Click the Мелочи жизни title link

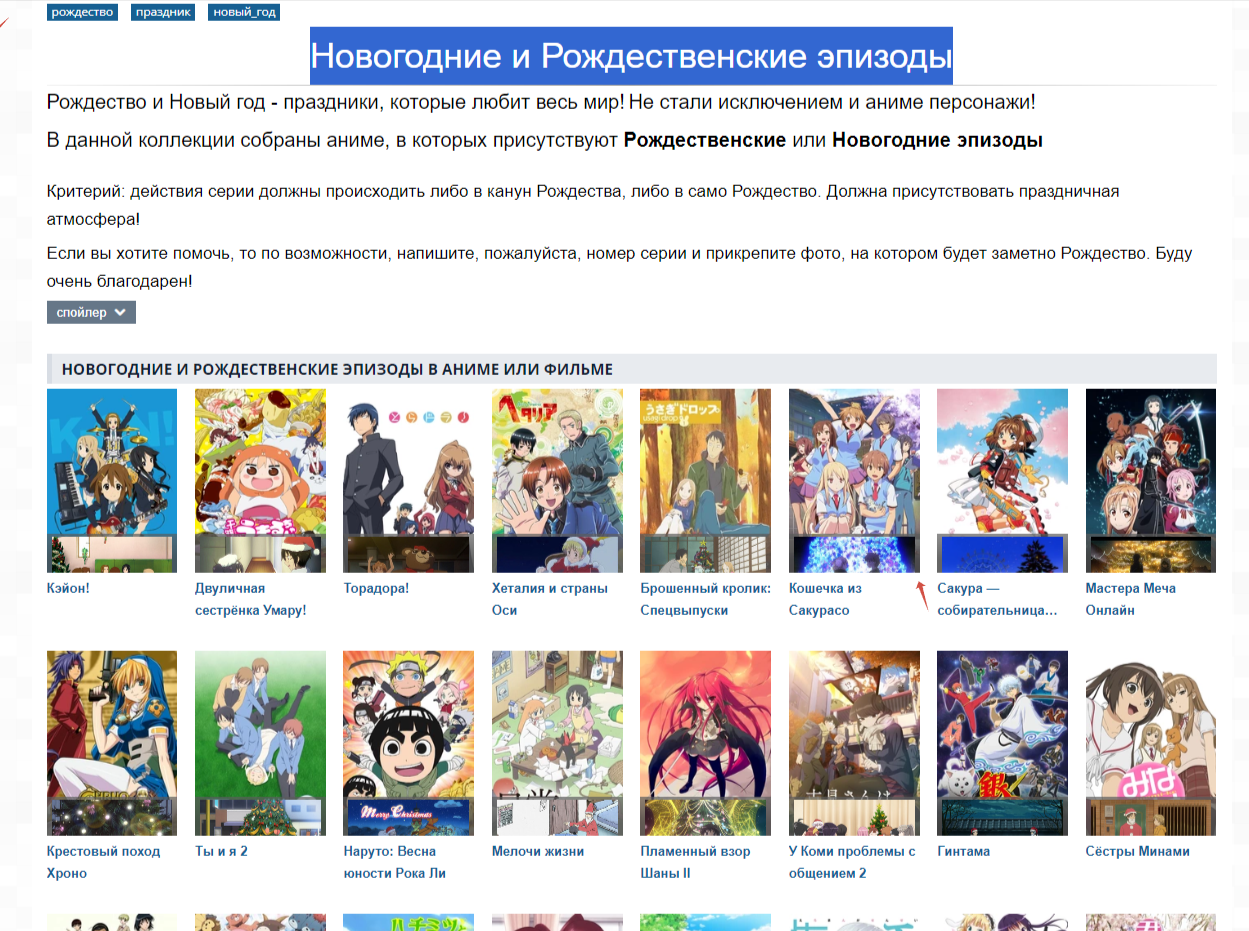(538, 851)
